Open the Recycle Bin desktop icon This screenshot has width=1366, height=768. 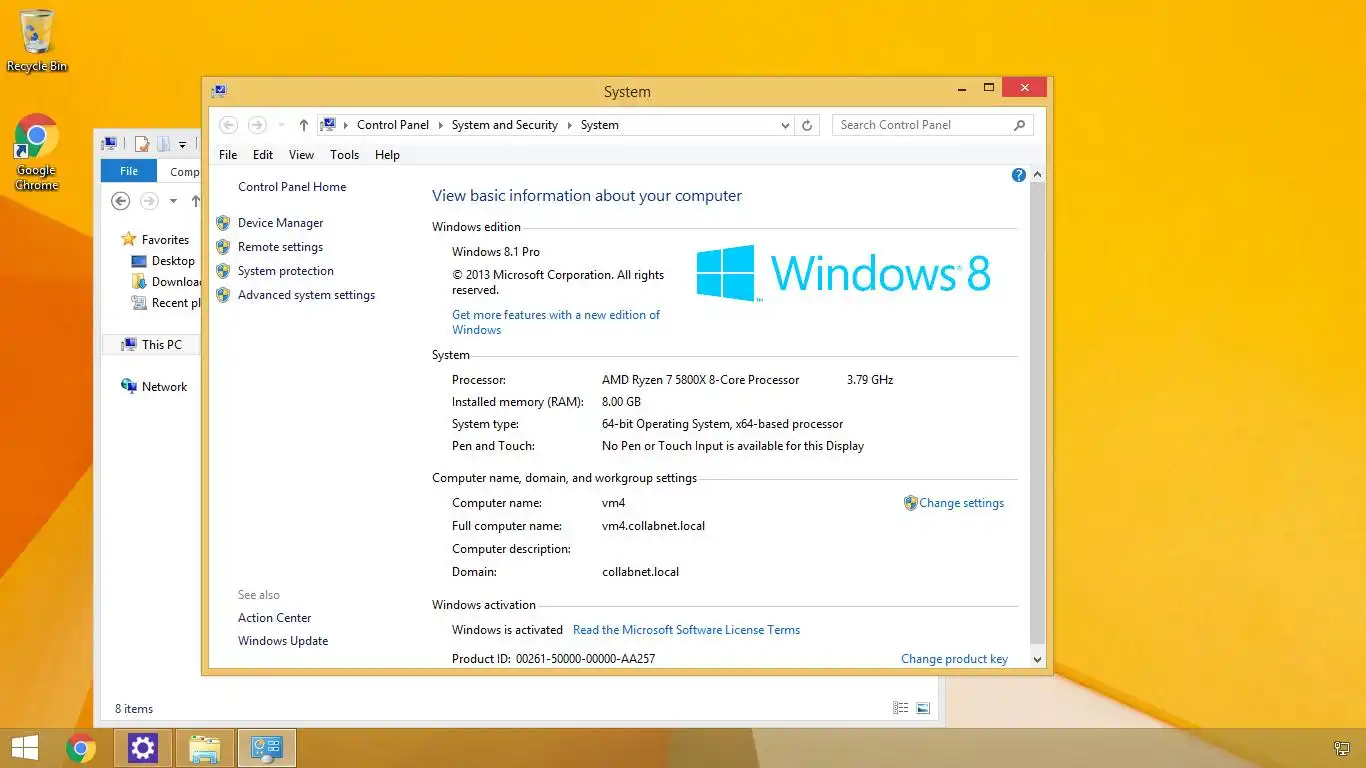[x=37, y=40]
